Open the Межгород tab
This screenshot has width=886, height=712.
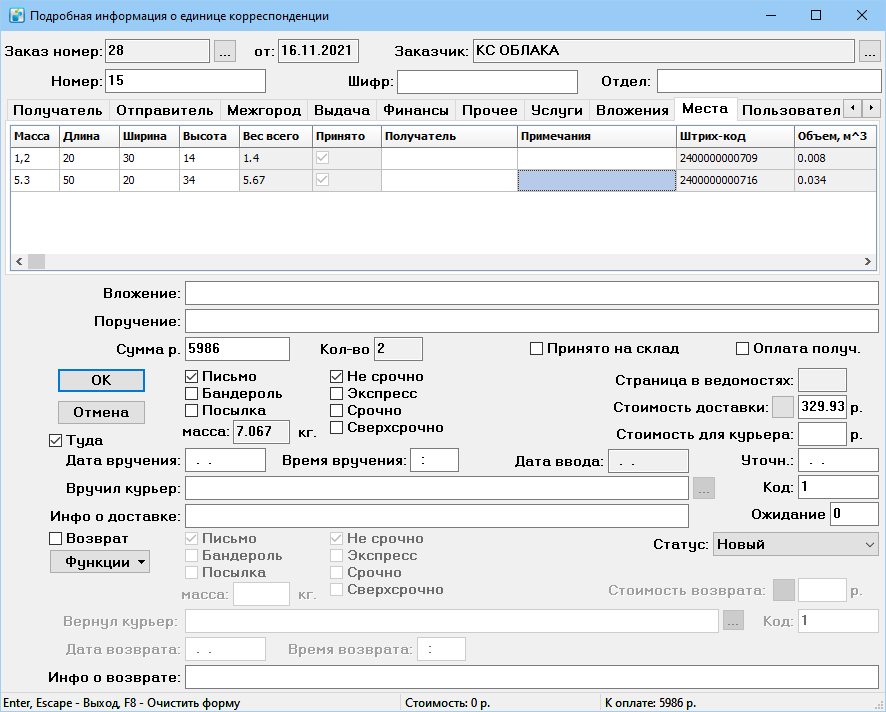point(264,110)
